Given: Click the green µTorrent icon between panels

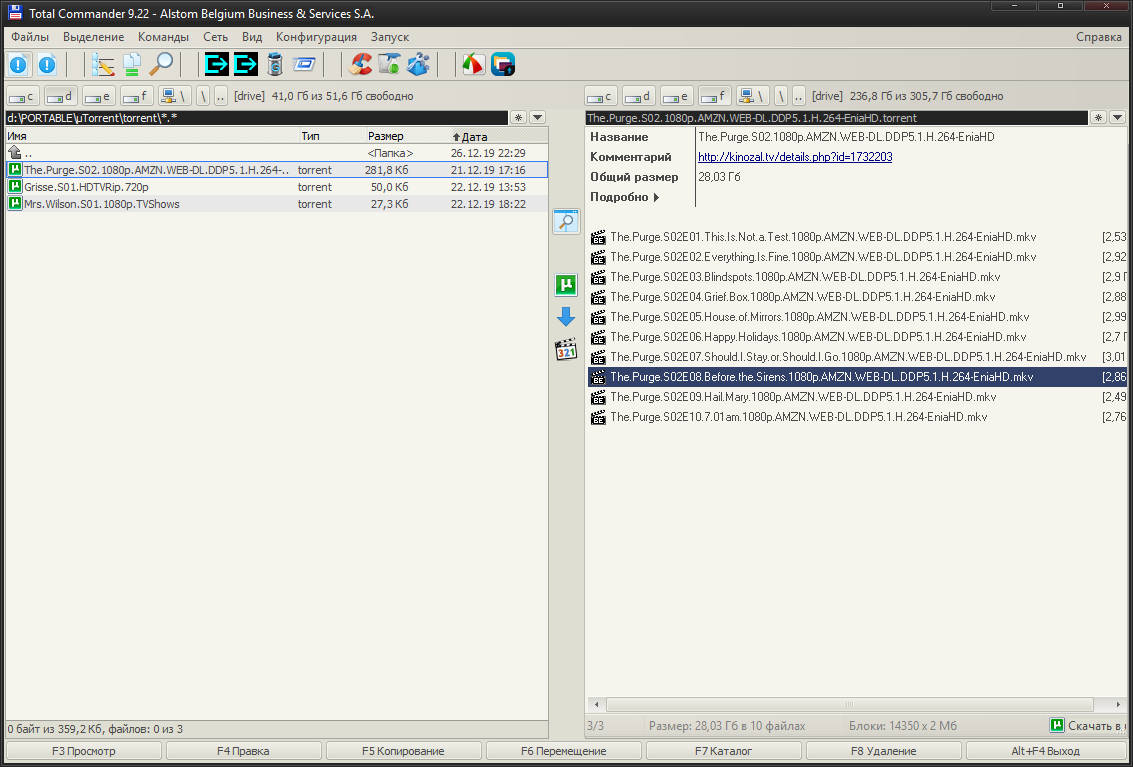Looking at the screenshot, I should [x=566, y=285].
